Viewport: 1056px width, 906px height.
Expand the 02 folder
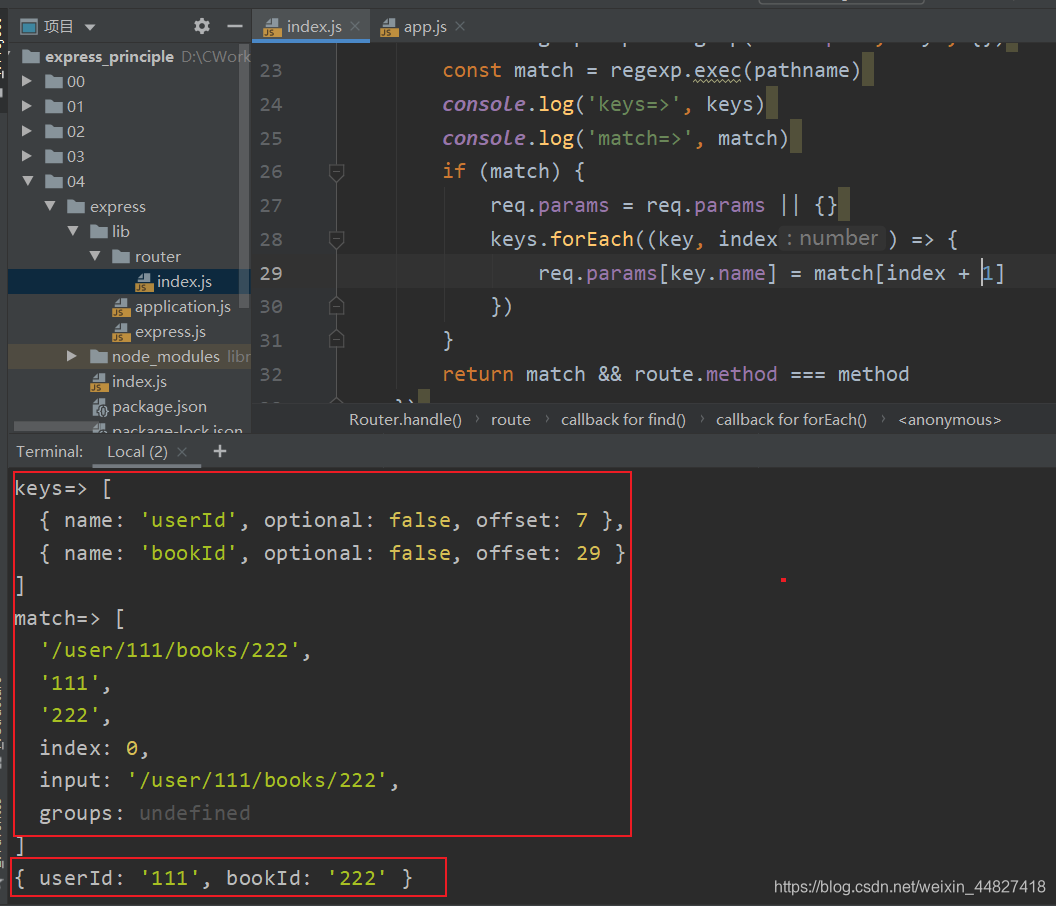[x=27, y=131]
